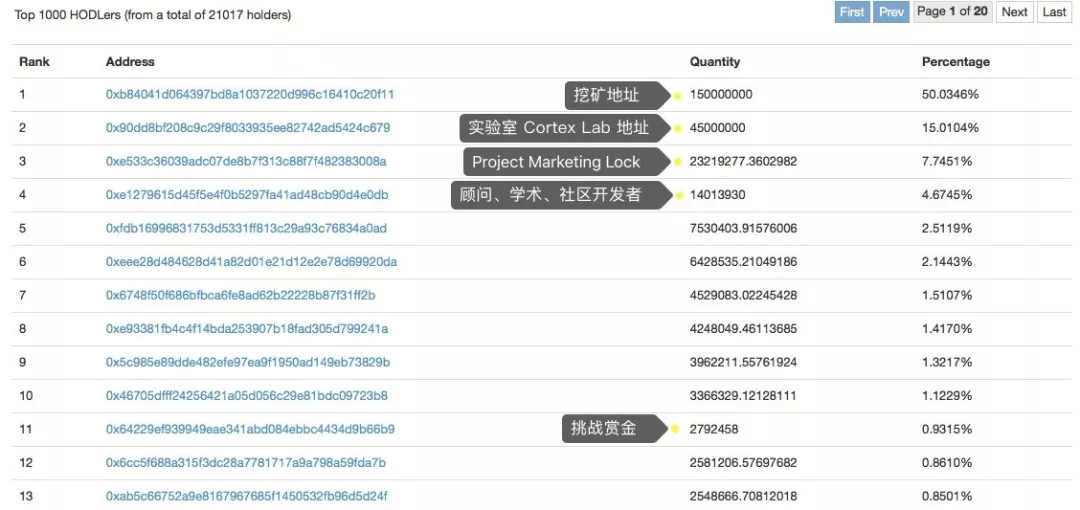Open address 0x90dd8bf208c9c29f8033935ee82742ad5424c679
Image resolution: width=1080 pixels, height=510 pixels.
[x=248, y=128]
